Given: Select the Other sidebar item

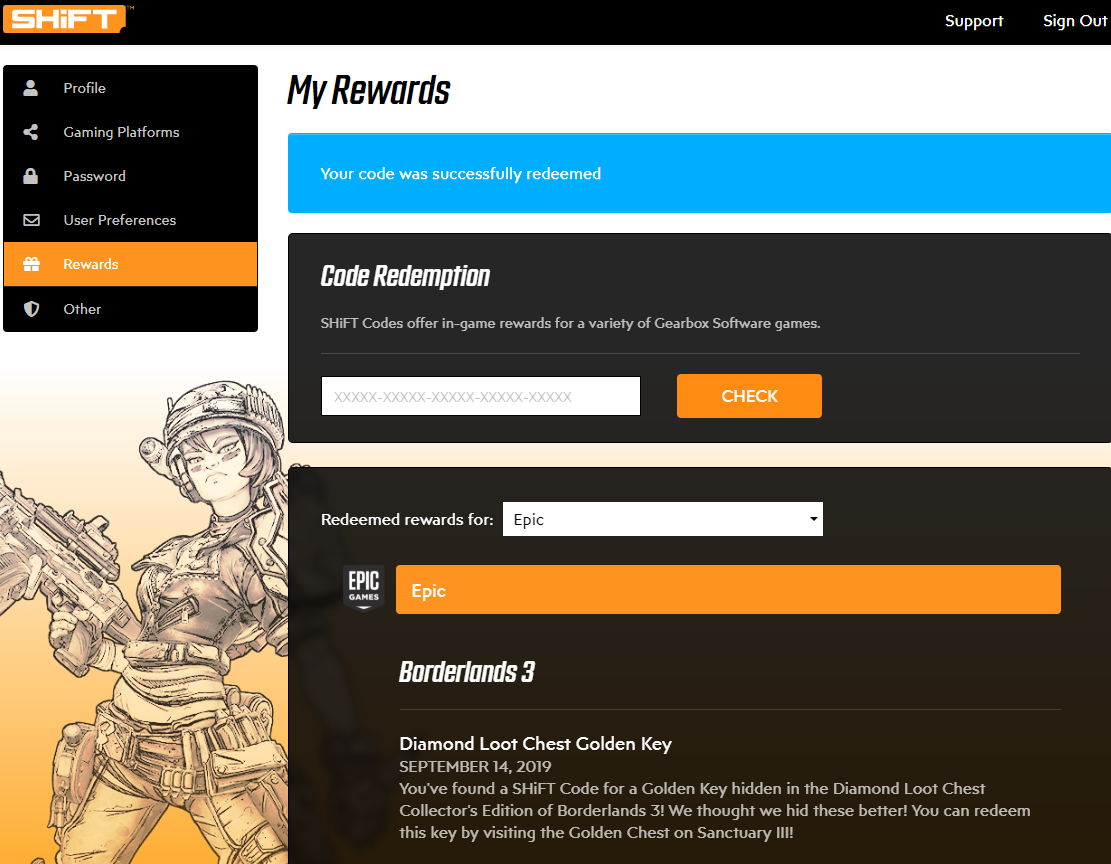Looking at the screenshot, I should click(82, 309).
